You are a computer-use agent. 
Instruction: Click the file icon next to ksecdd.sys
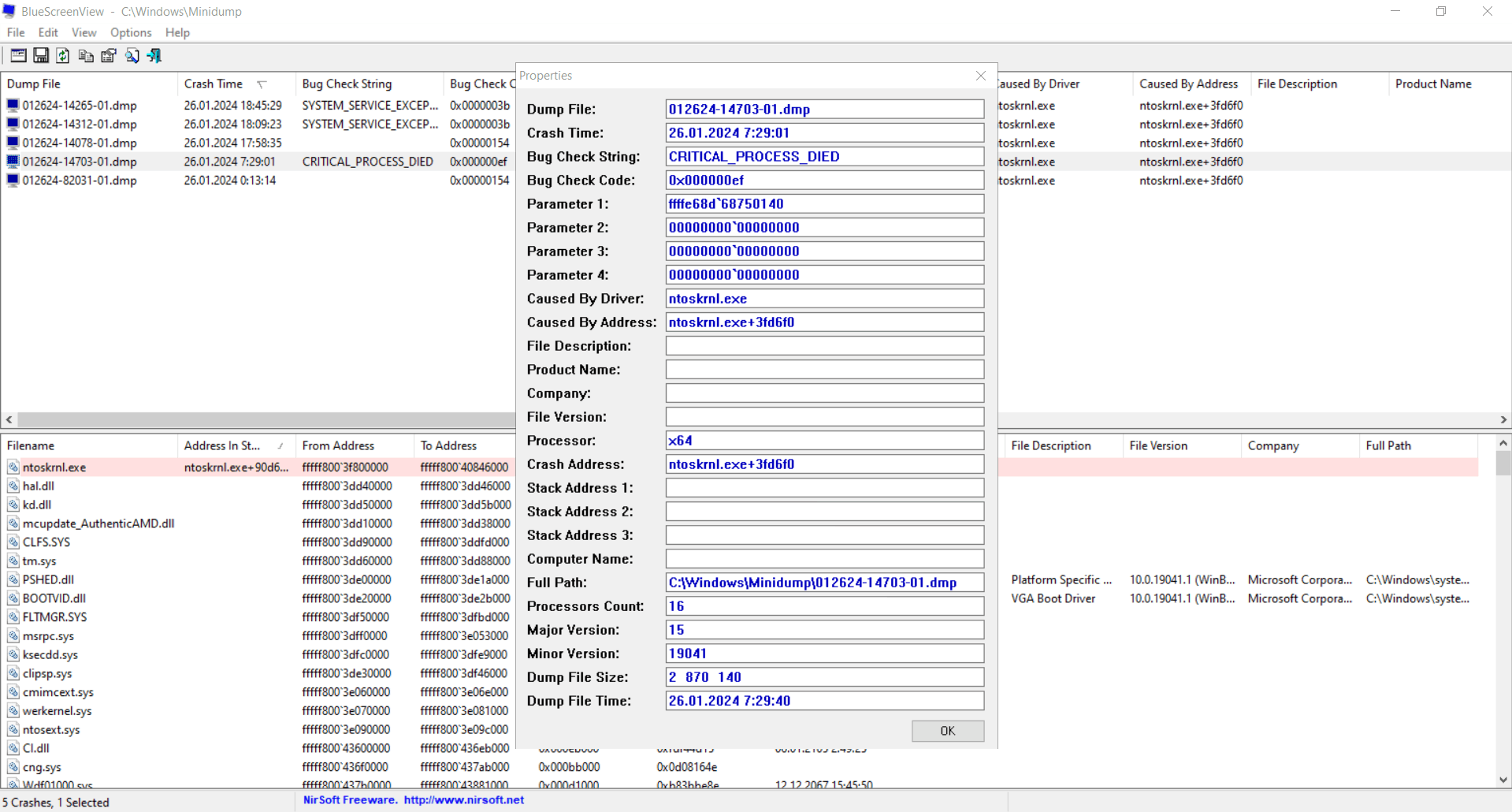tap(13, 654)
